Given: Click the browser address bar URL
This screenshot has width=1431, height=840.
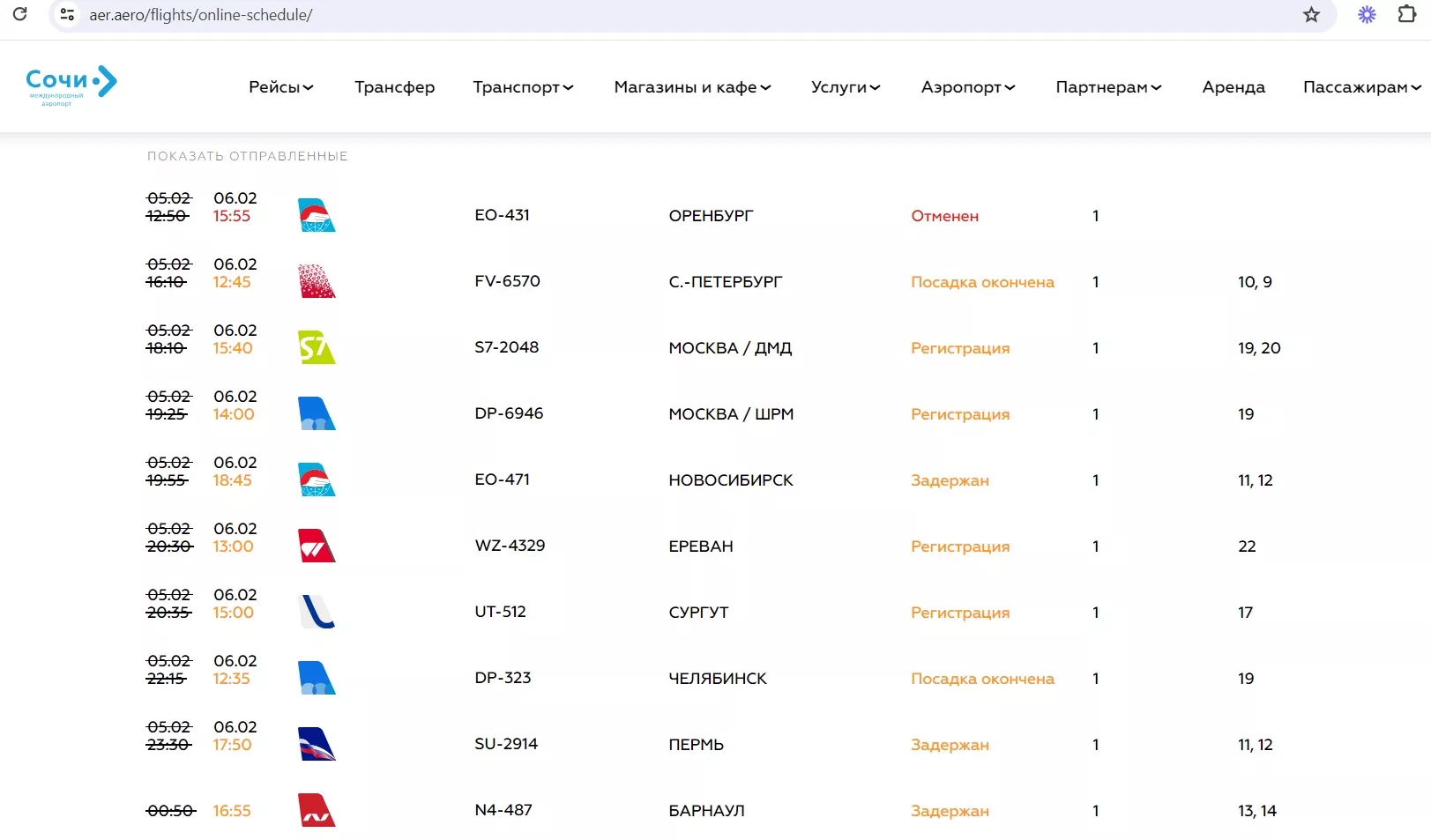Looking at the screenshot, I should tap(201, 15).
